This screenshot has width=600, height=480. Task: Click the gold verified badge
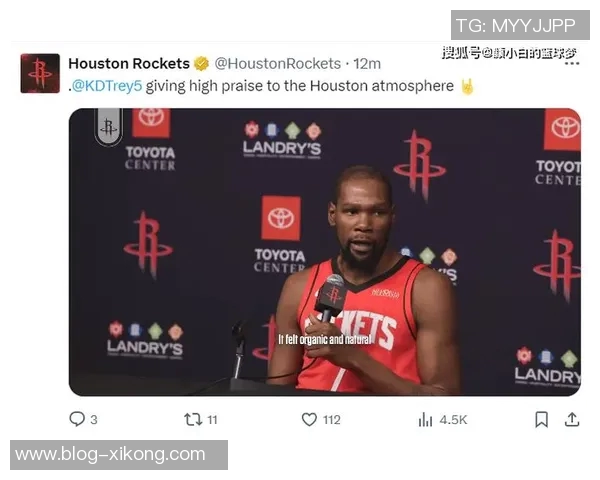pyautogui.click(x=201, y=64)
